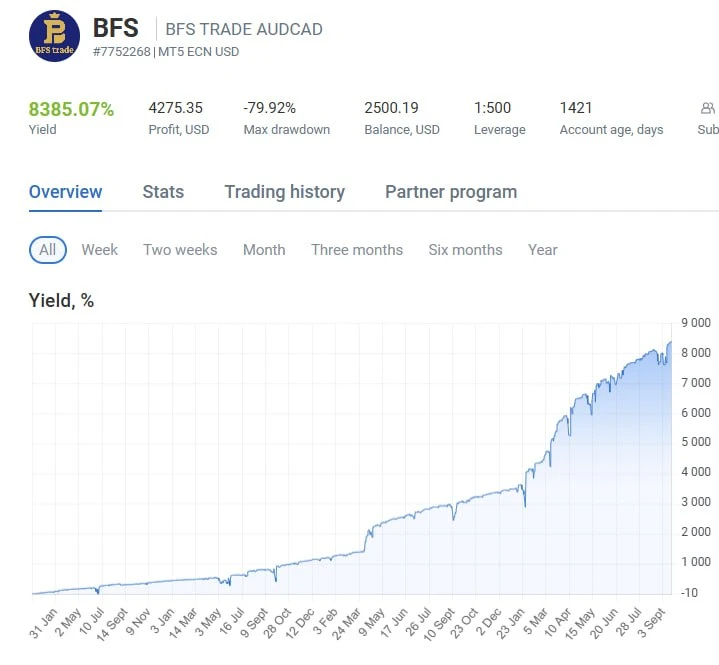Click the BFS trade logo avatar

[x=54, y=36]
